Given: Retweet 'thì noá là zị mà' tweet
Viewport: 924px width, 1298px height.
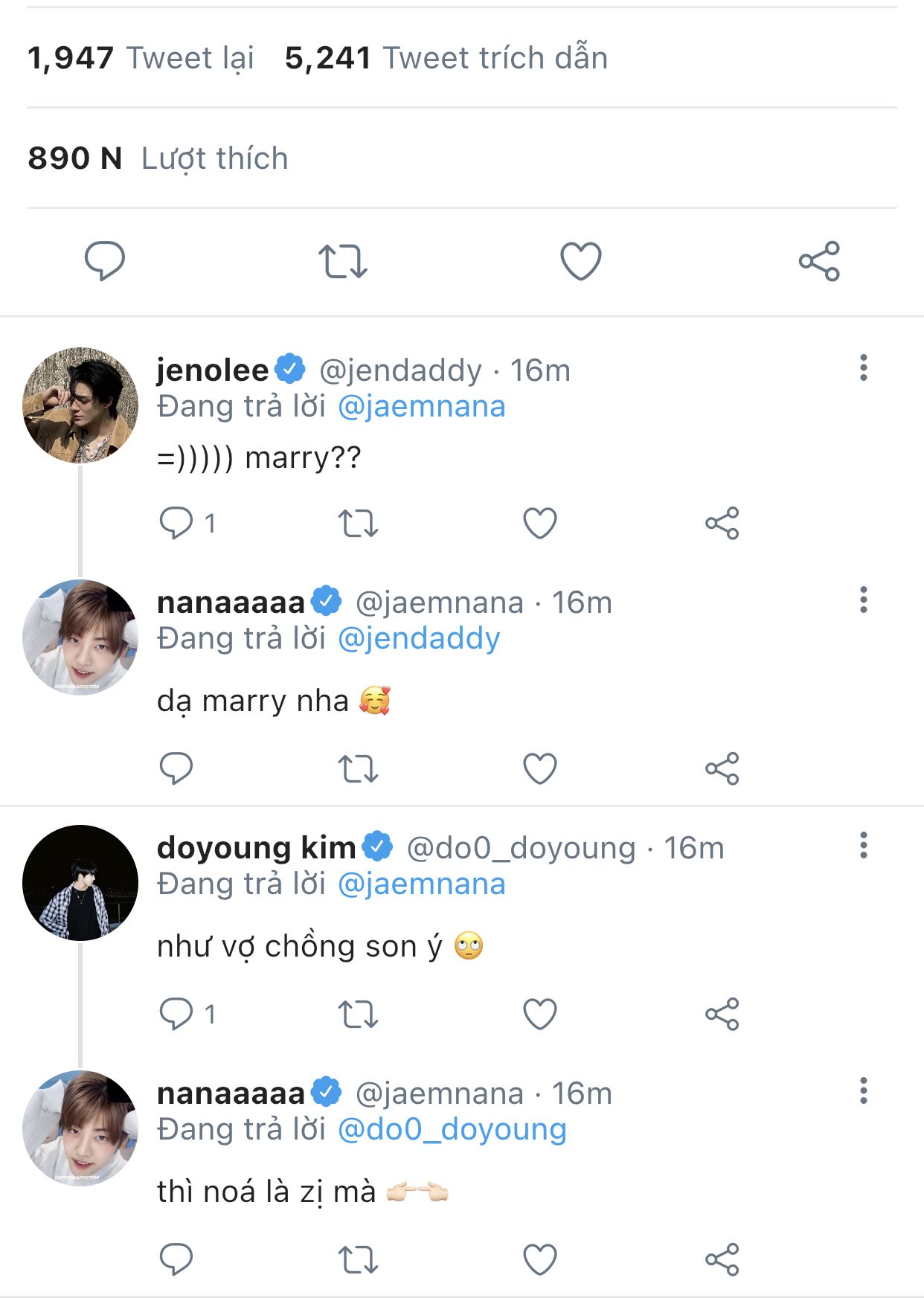Looking at the screenshot, I should coord(358,1259).
